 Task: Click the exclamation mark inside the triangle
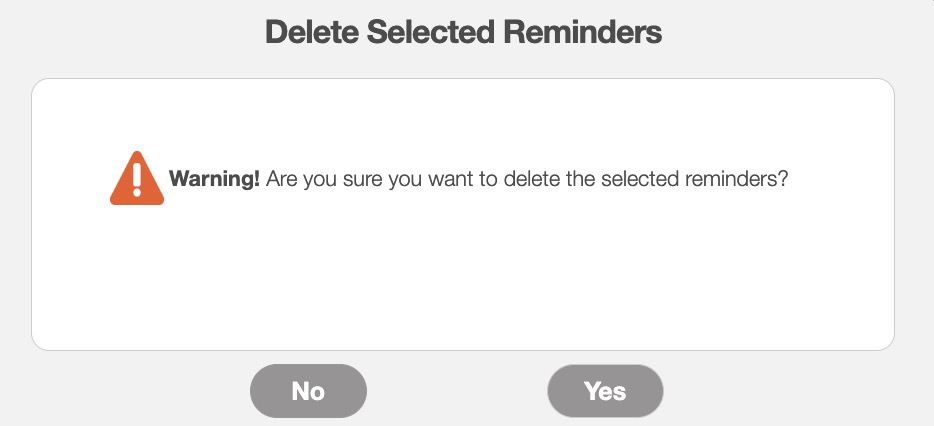pyautogui.click(x=136, y=178)
